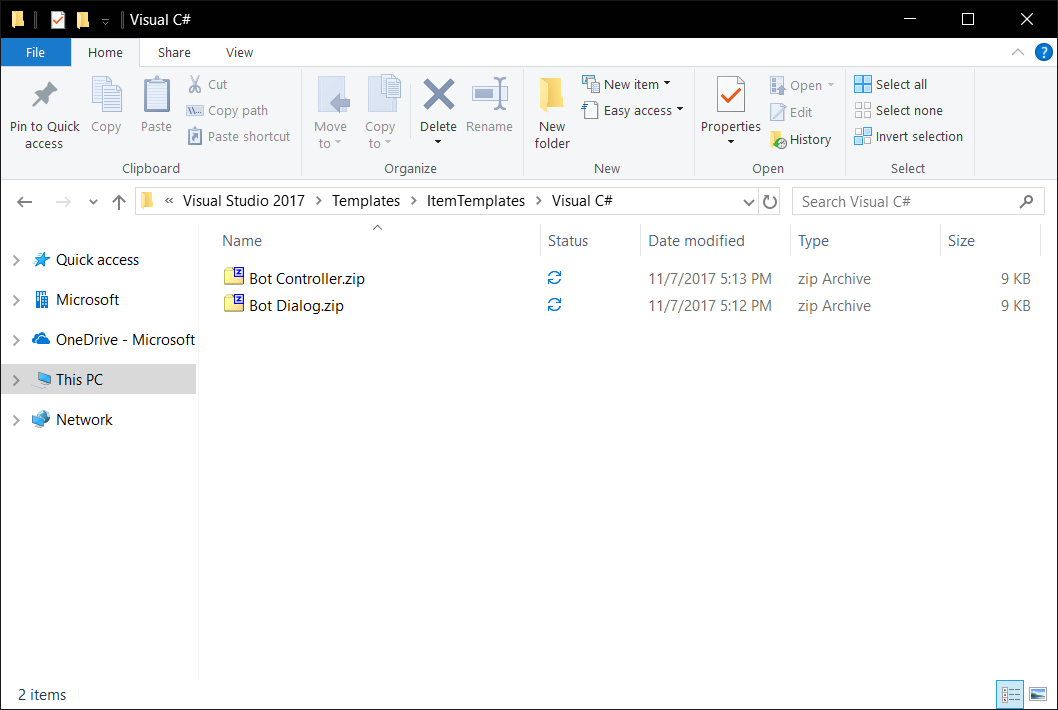
Task: Switch to the Share ribbon tab
Action: click(x=174, y=53)
